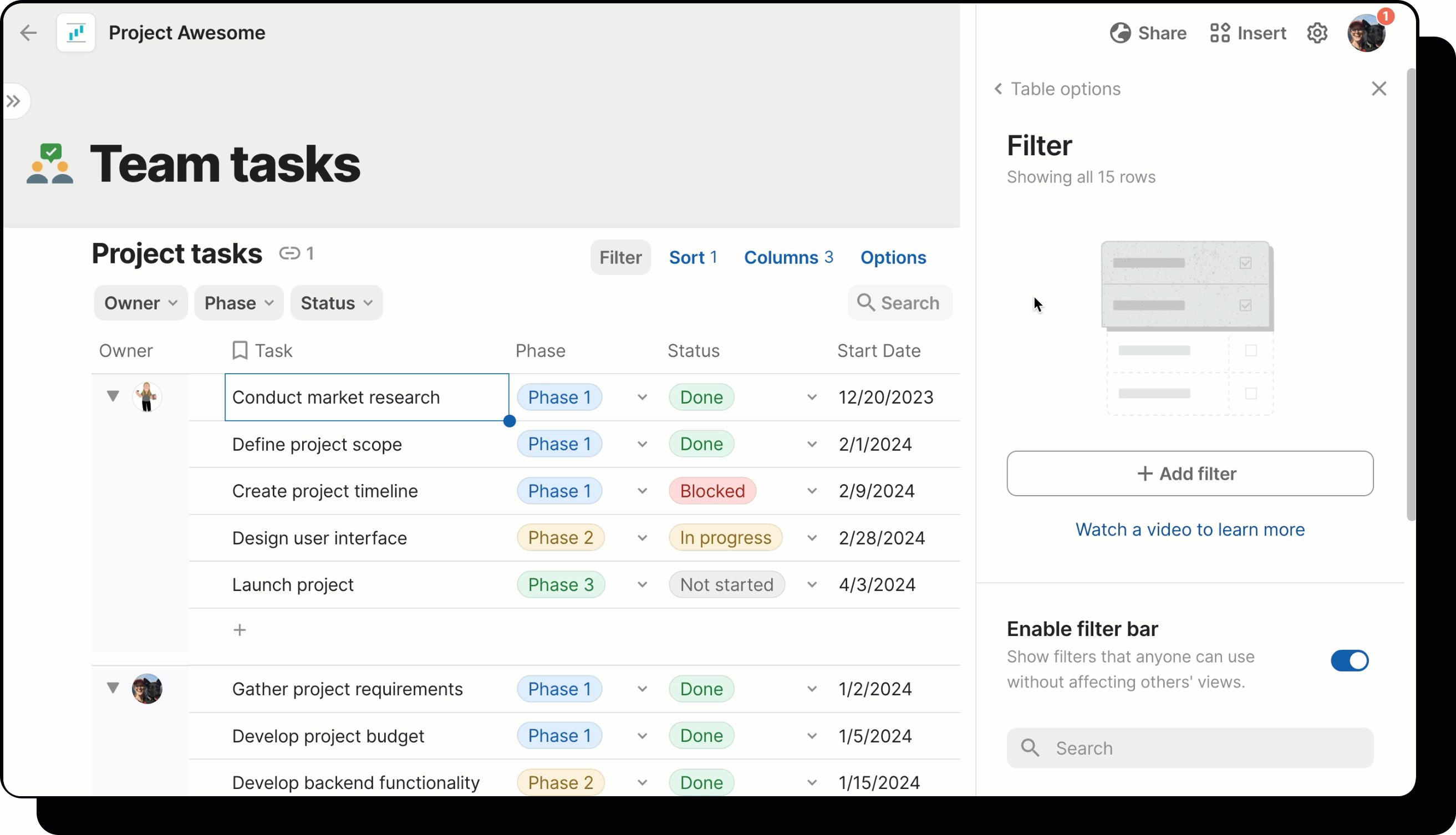Click the Search field in filter panel

coord(1189,748)
